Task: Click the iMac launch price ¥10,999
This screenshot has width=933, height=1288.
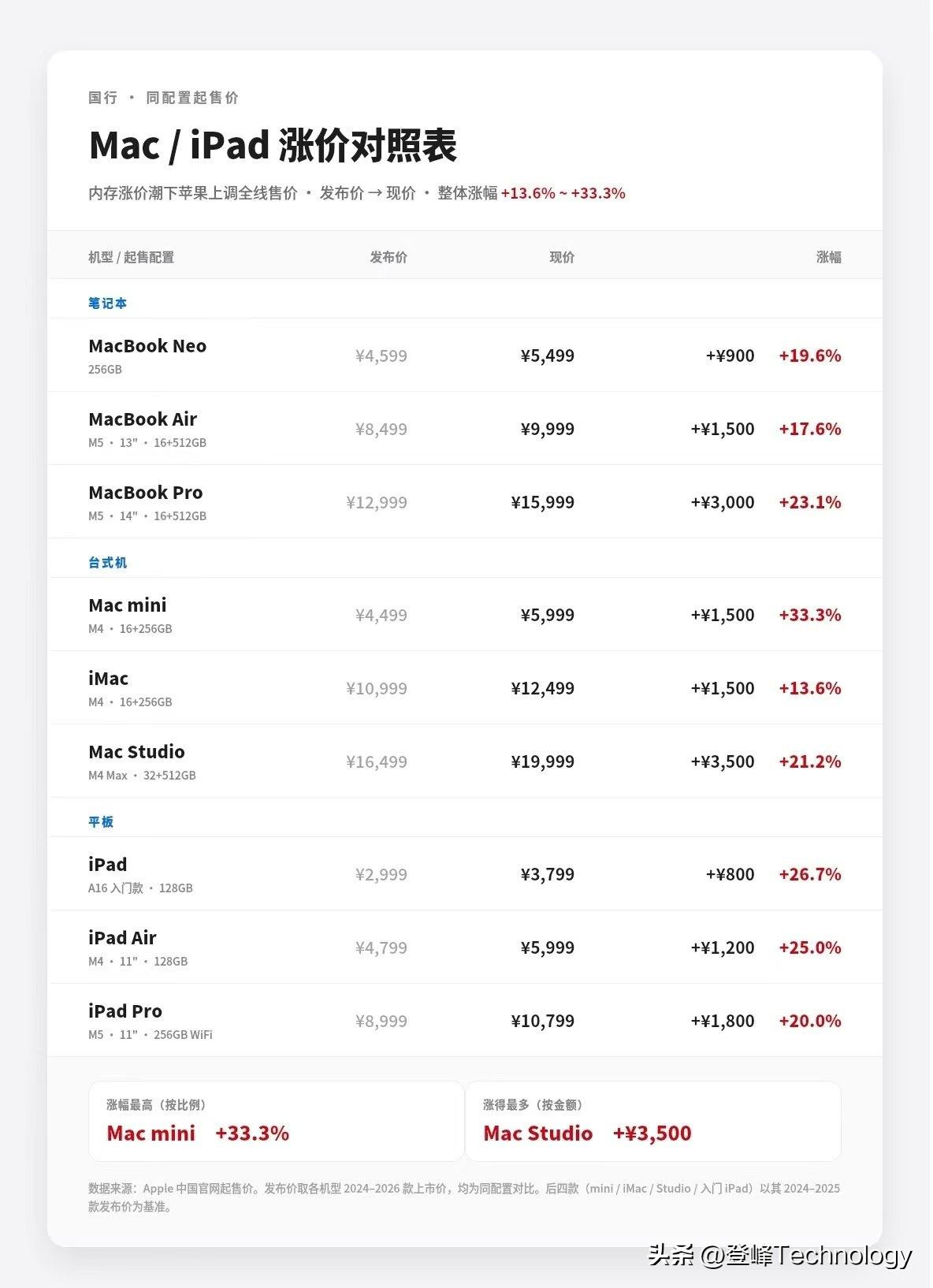Action: click(377, 688)
